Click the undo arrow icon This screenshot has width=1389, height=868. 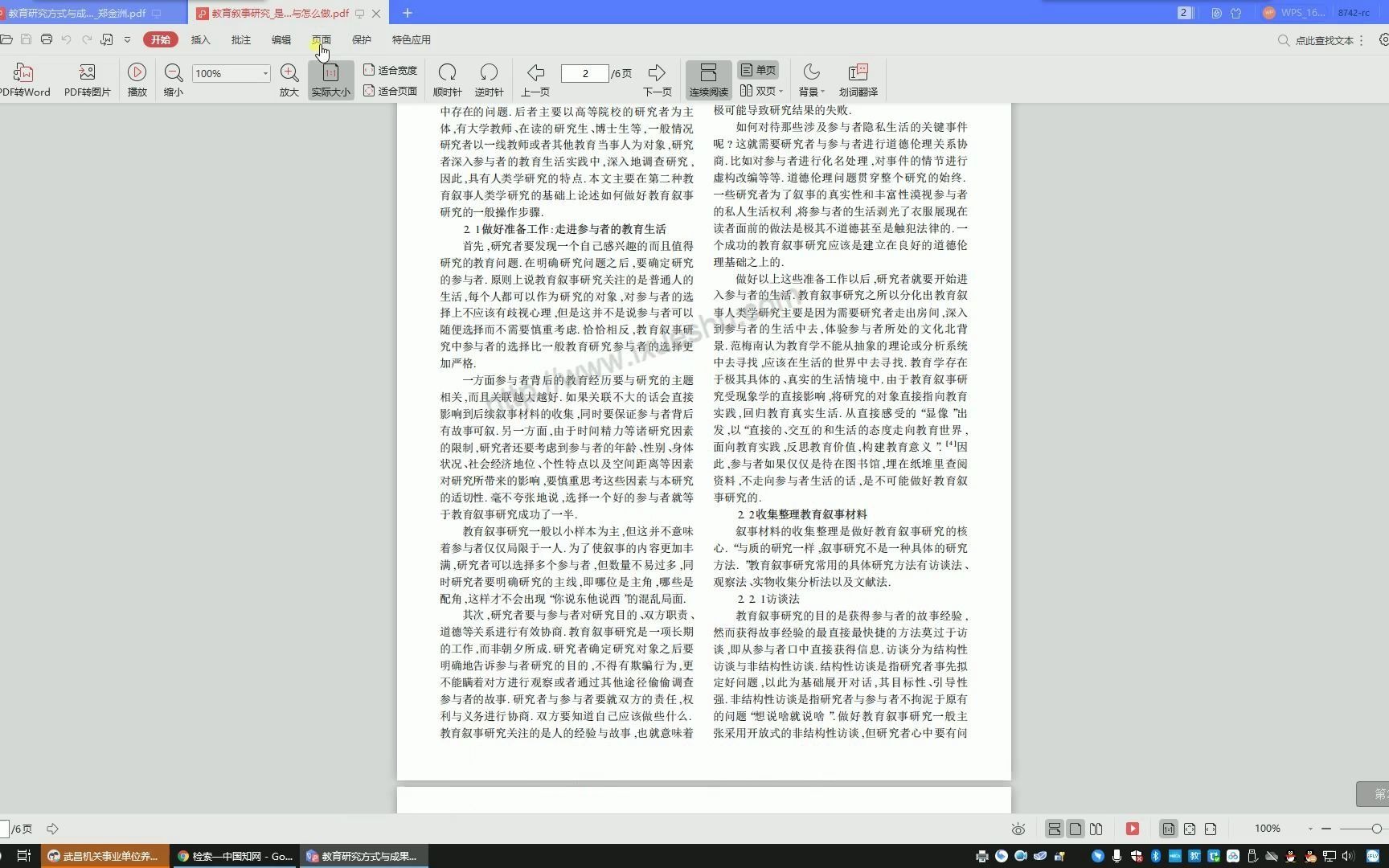(67, 39)
